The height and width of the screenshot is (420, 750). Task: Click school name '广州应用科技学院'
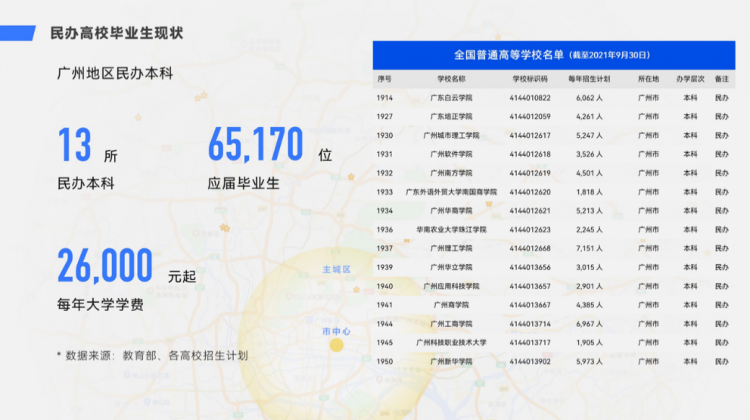tap(451, 286)
